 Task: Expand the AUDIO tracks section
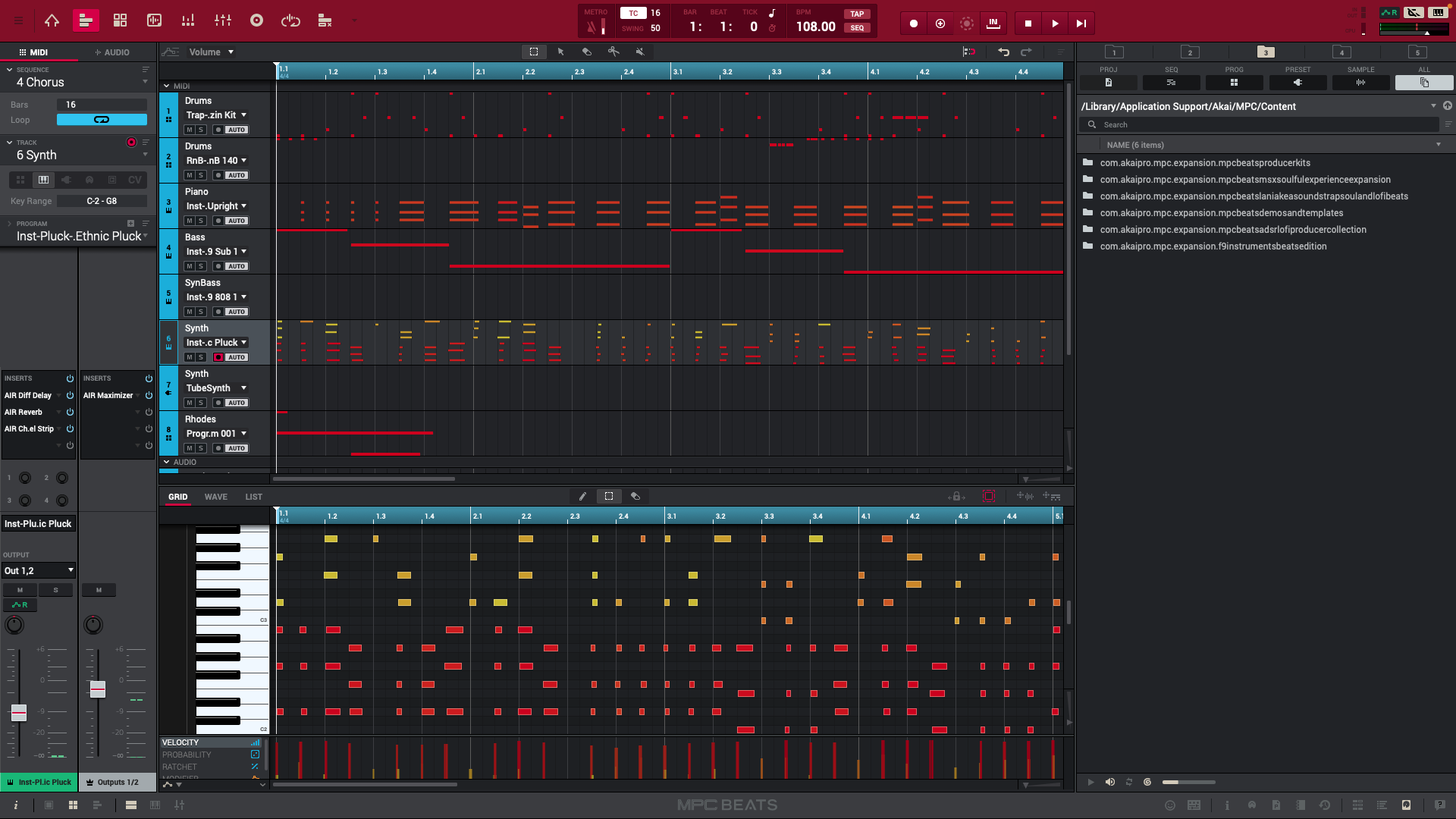point(167,462)
